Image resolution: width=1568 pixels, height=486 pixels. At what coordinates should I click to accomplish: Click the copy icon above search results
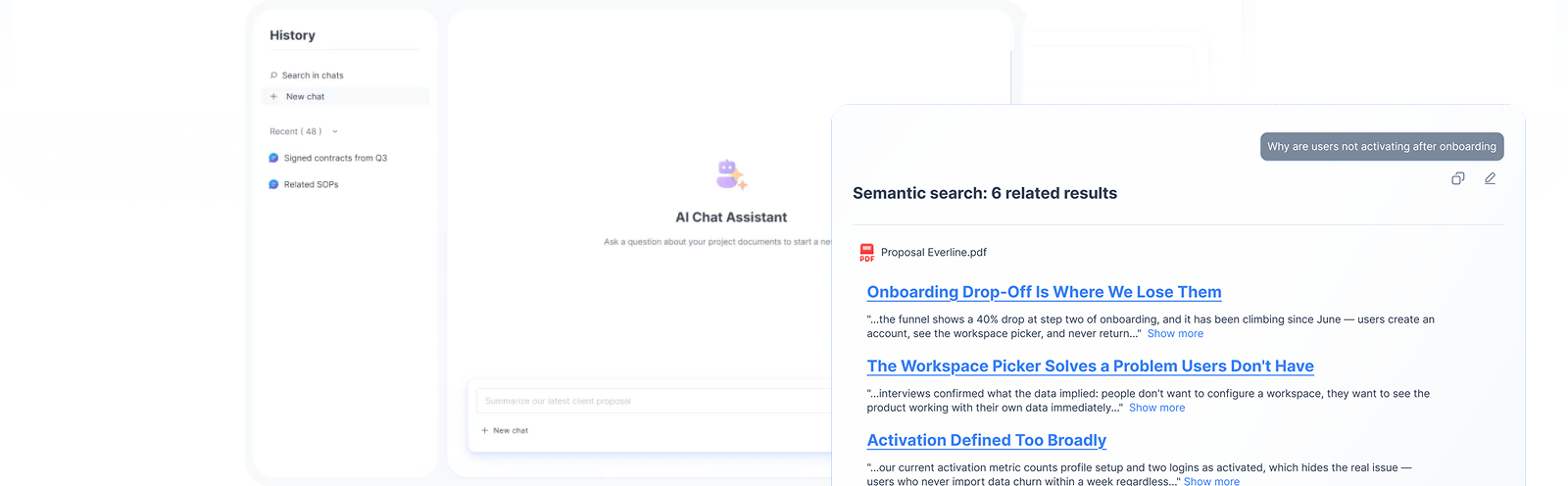tap(1458, 178)
